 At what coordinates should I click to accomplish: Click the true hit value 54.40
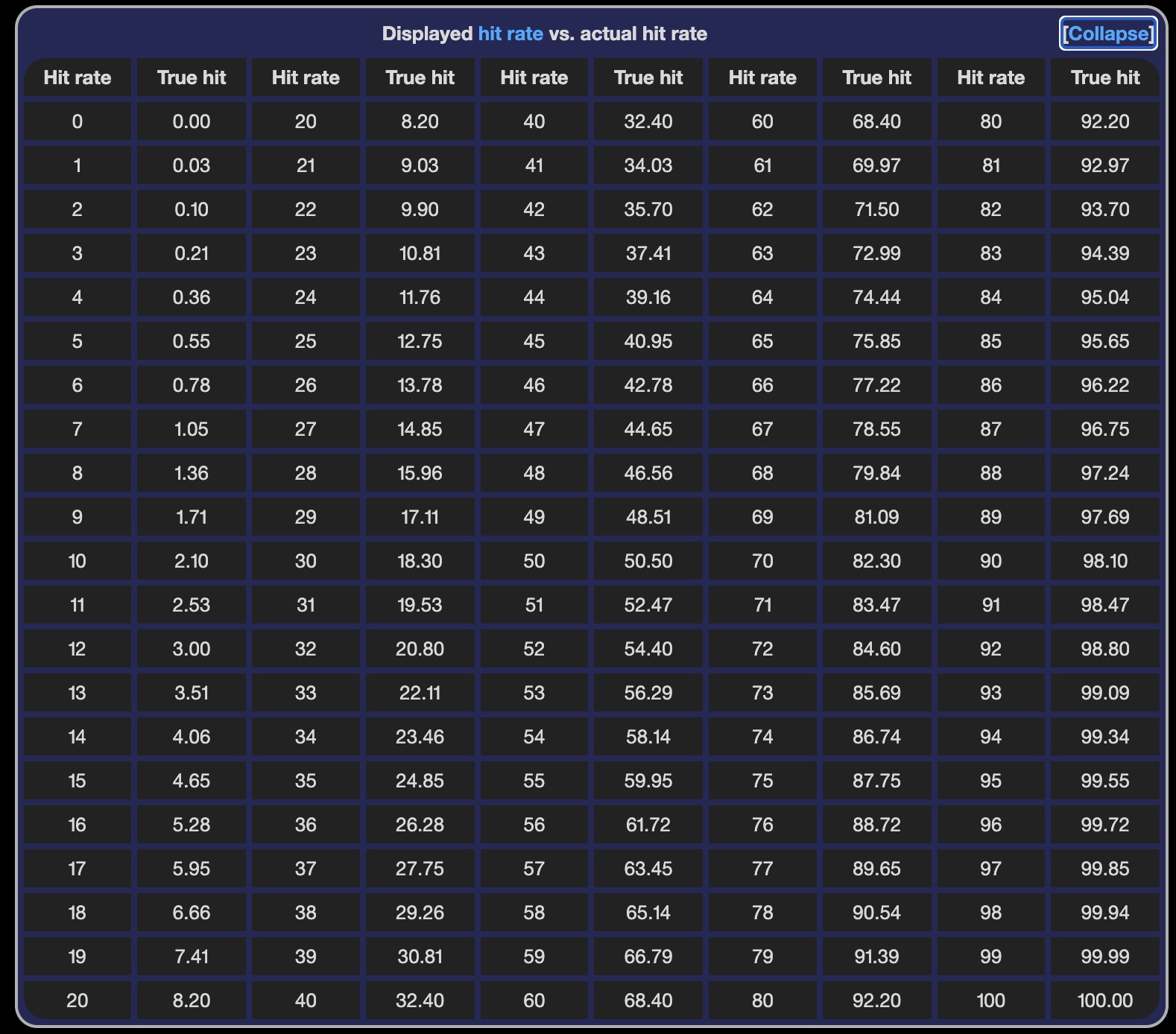(x=648, y=649)
